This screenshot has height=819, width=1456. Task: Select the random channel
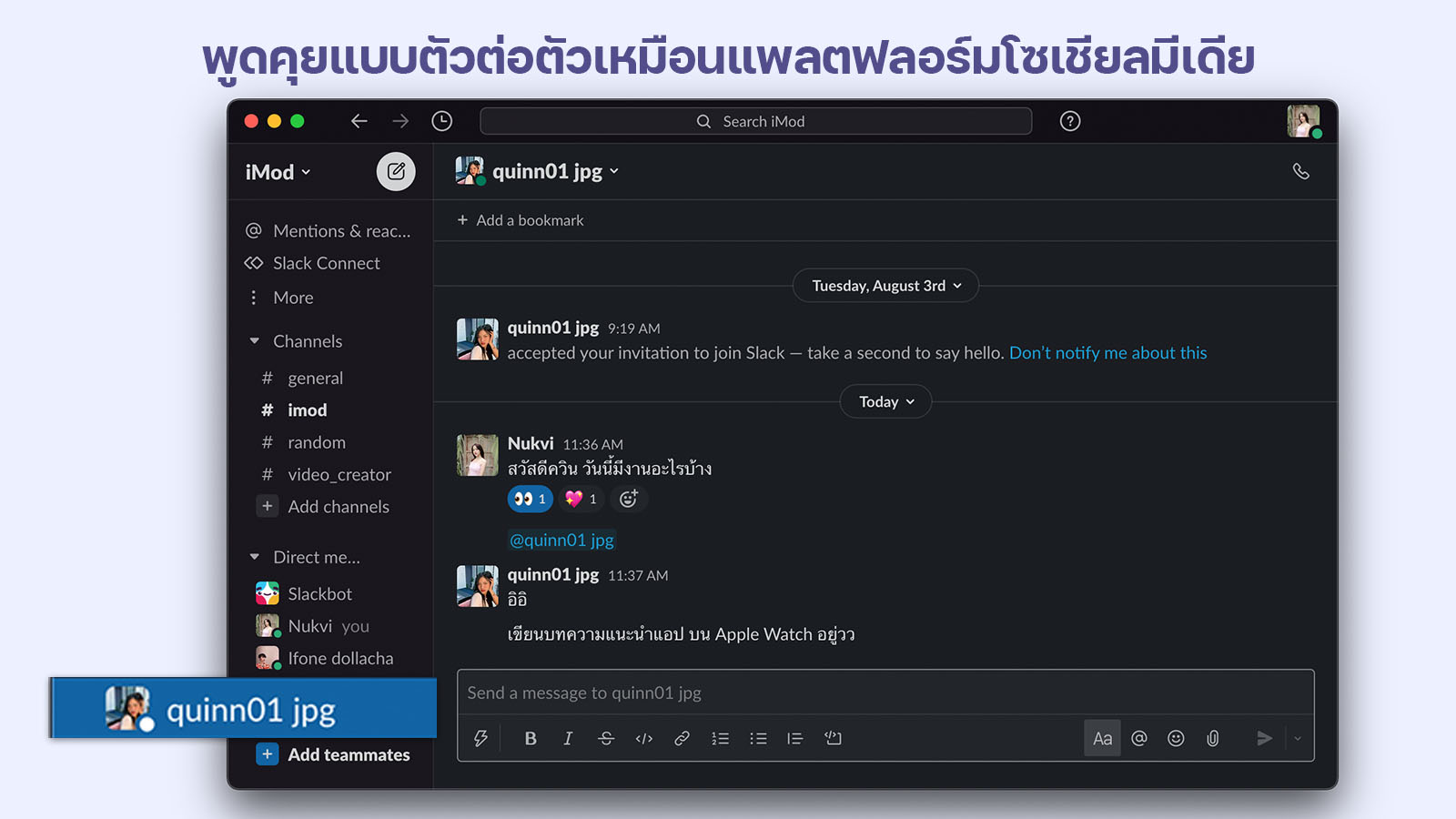[x=317, y=442]
